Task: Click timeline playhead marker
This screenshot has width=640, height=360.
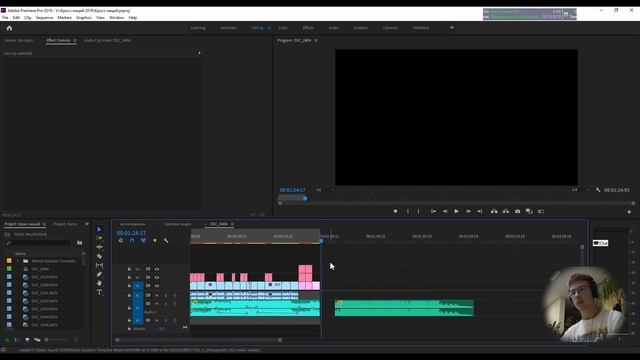Action: point(322,240)
